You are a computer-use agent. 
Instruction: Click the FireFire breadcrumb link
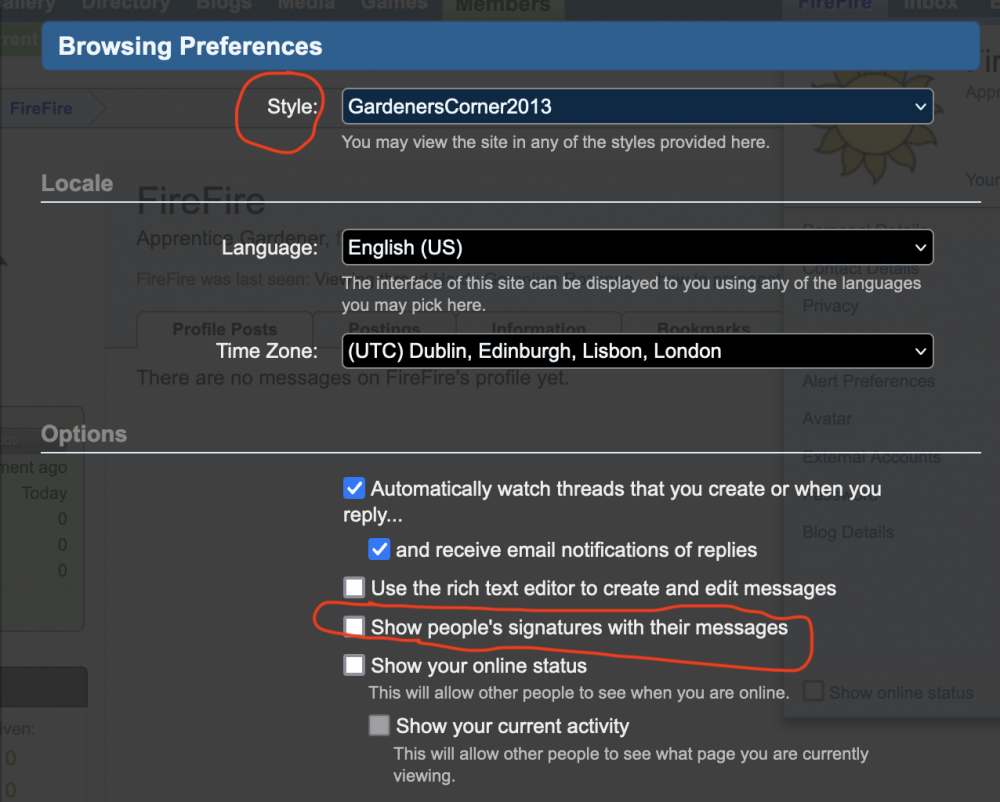click(x=41, y=108)
